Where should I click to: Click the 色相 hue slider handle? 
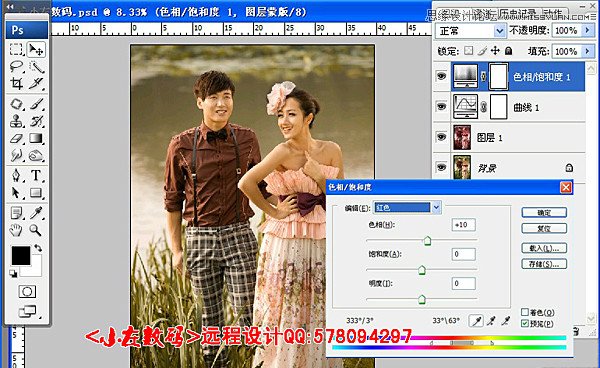pyautogui.click(x=427, y=241)
